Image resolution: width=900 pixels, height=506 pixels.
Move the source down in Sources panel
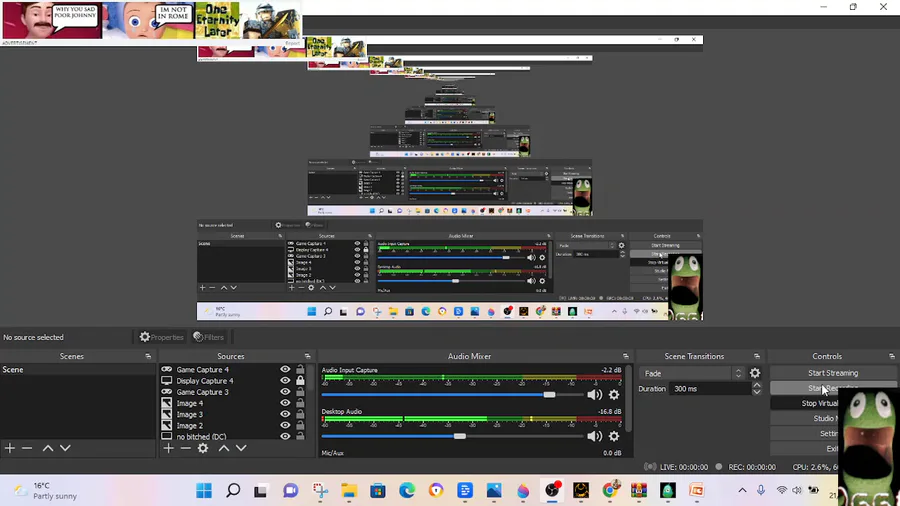[241, 448]
